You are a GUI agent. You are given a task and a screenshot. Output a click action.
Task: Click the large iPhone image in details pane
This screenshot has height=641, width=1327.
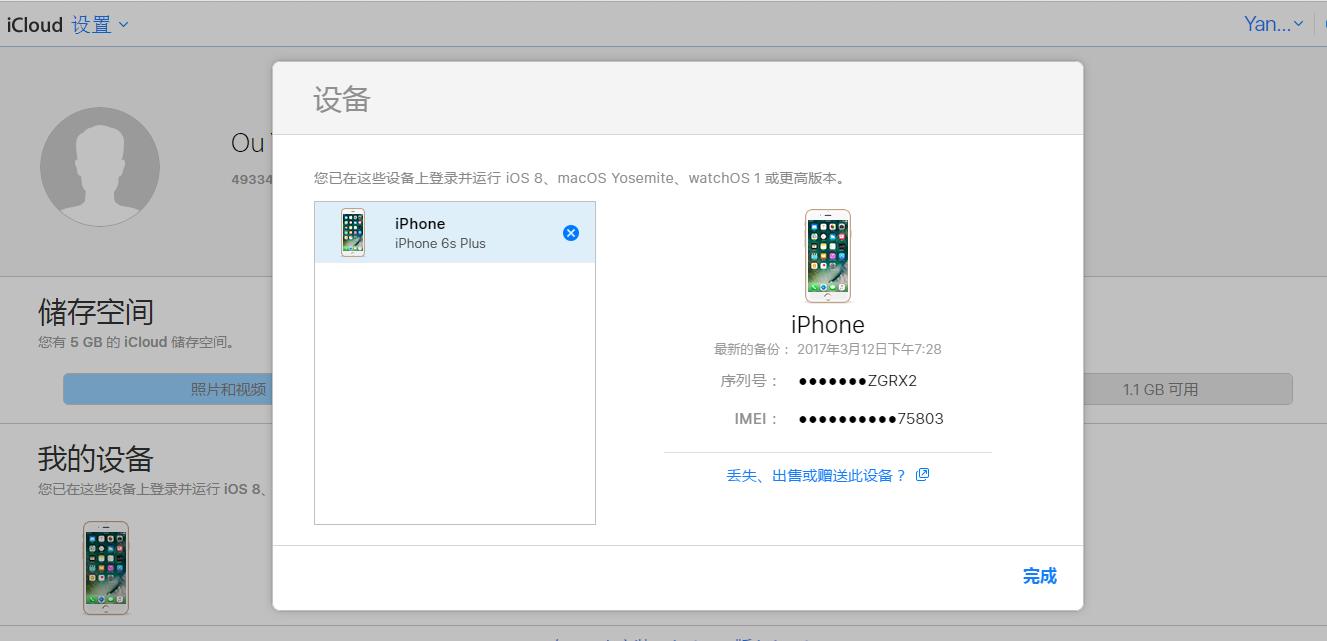(828, 256)
